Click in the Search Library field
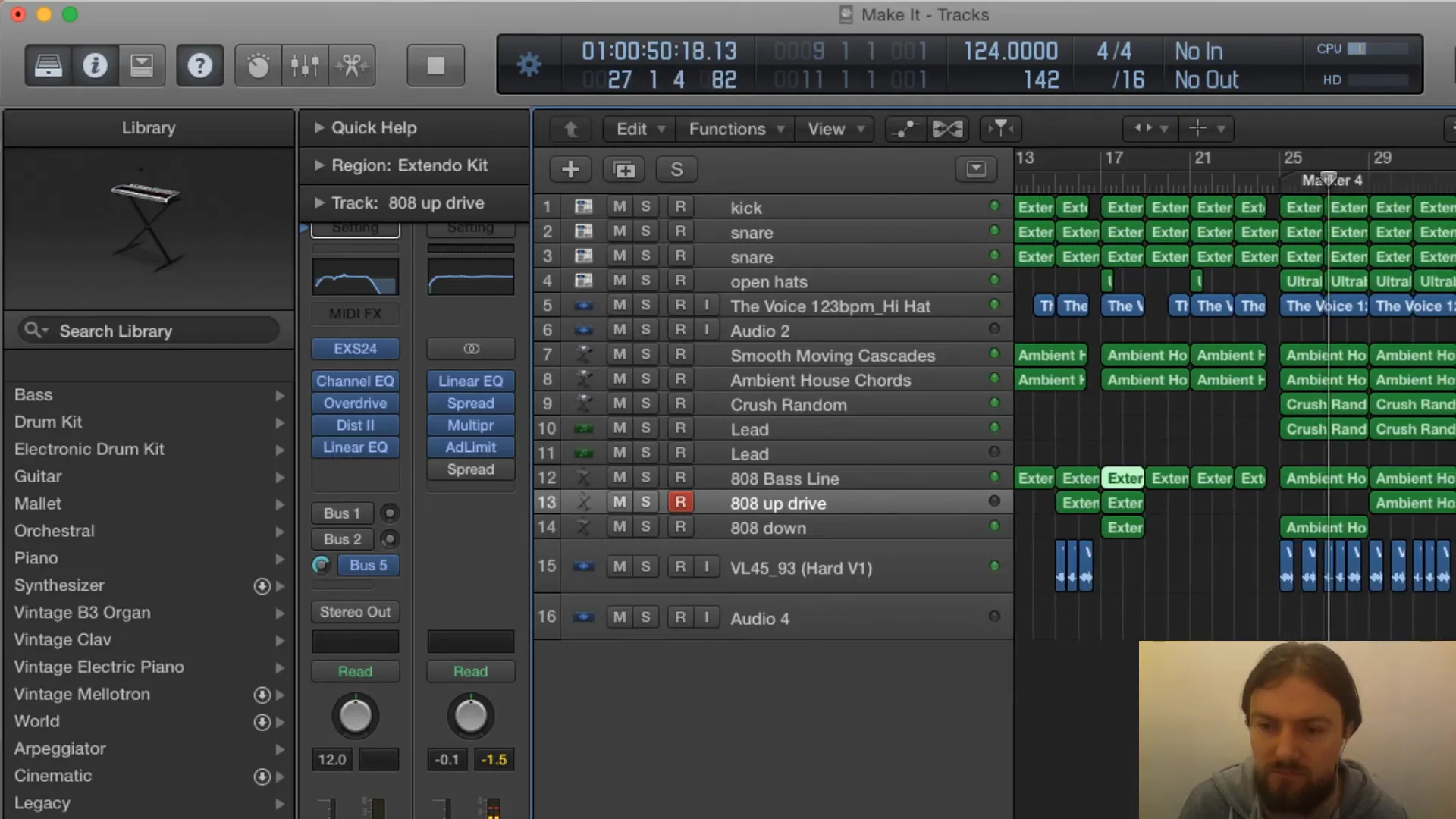This screenshot has height=819, width=1456. pos(149,331)
